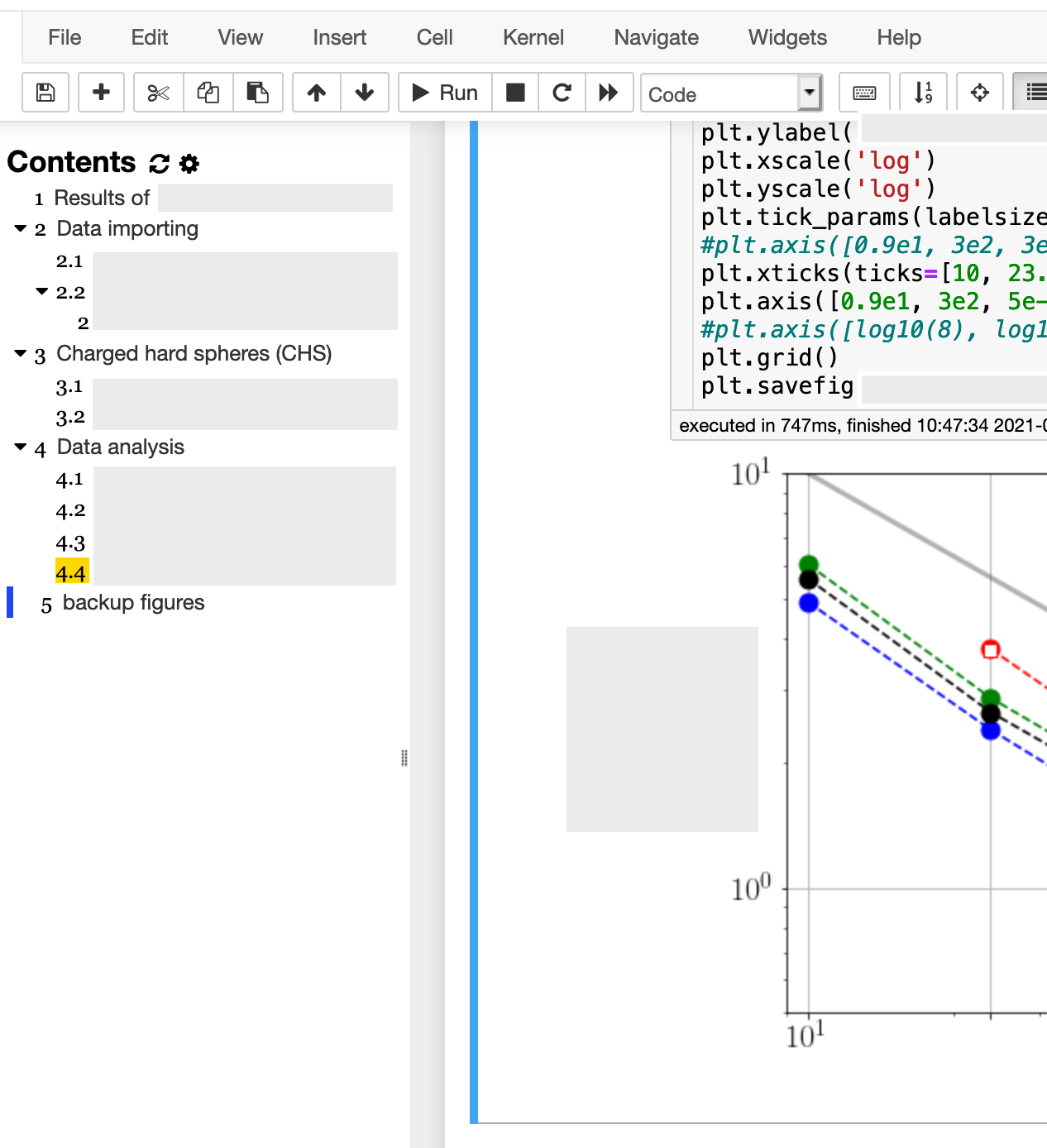The width and height of the screenshot is (1047, 1148).
Task: Cut the selected cell with scissors icon
Action: 157,93
